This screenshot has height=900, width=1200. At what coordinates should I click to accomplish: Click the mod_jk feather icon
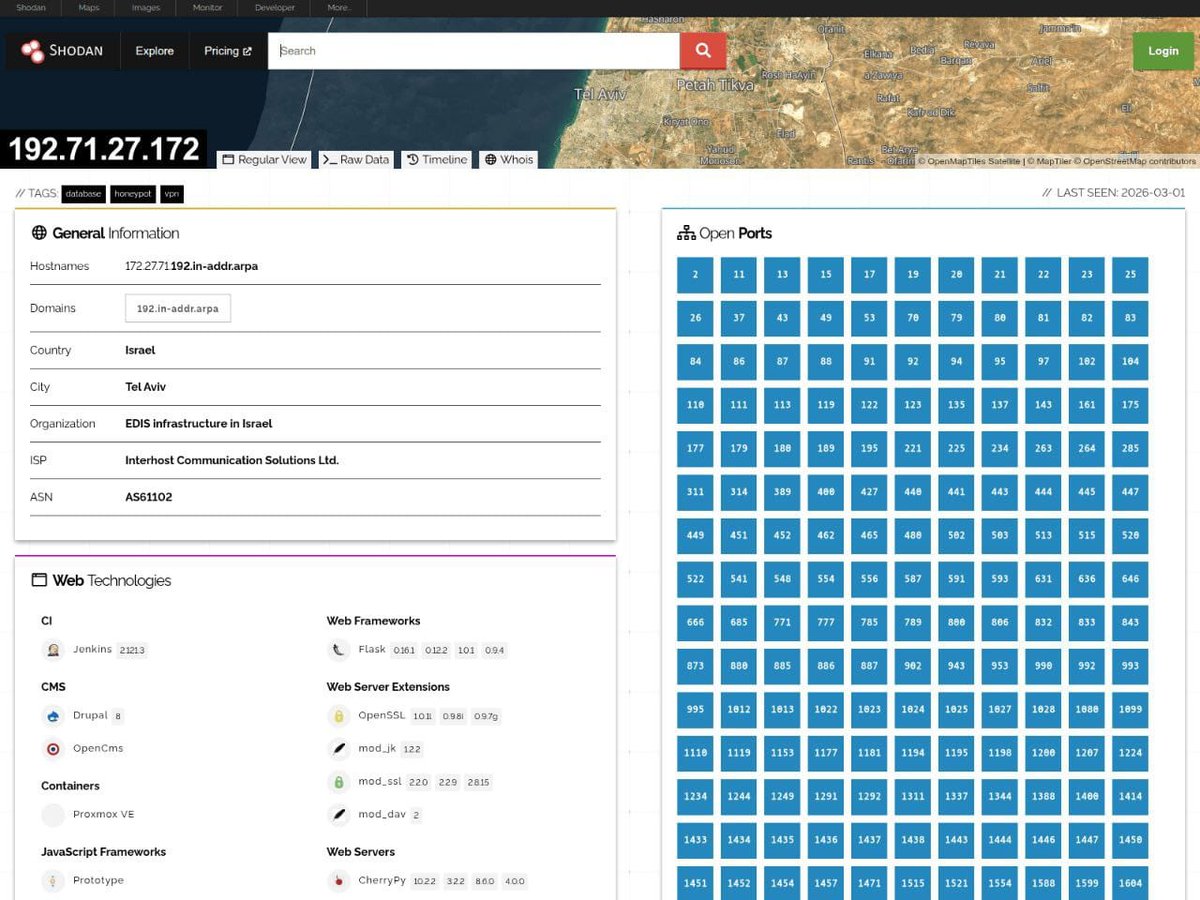338,748
